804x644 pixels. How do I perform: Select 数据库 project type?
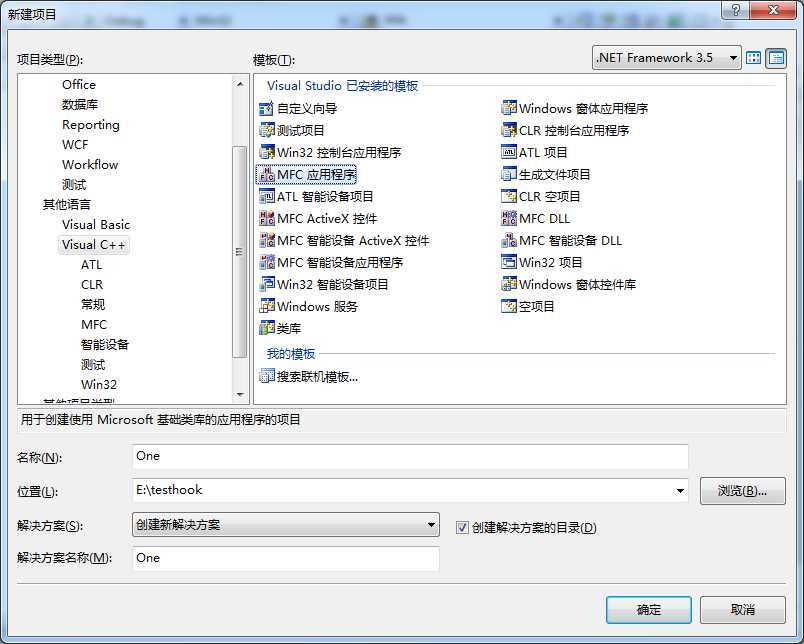click(x=79, y=105)
